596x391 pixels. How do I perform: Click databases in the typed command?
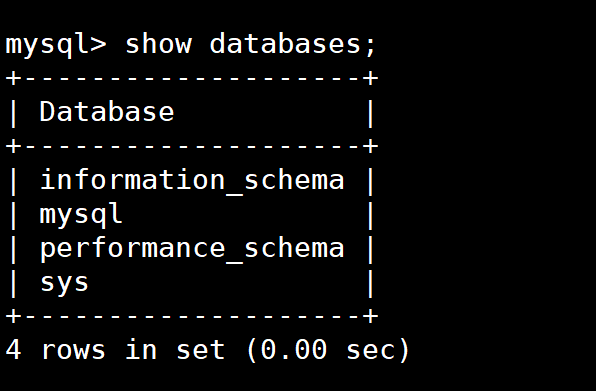285,44
